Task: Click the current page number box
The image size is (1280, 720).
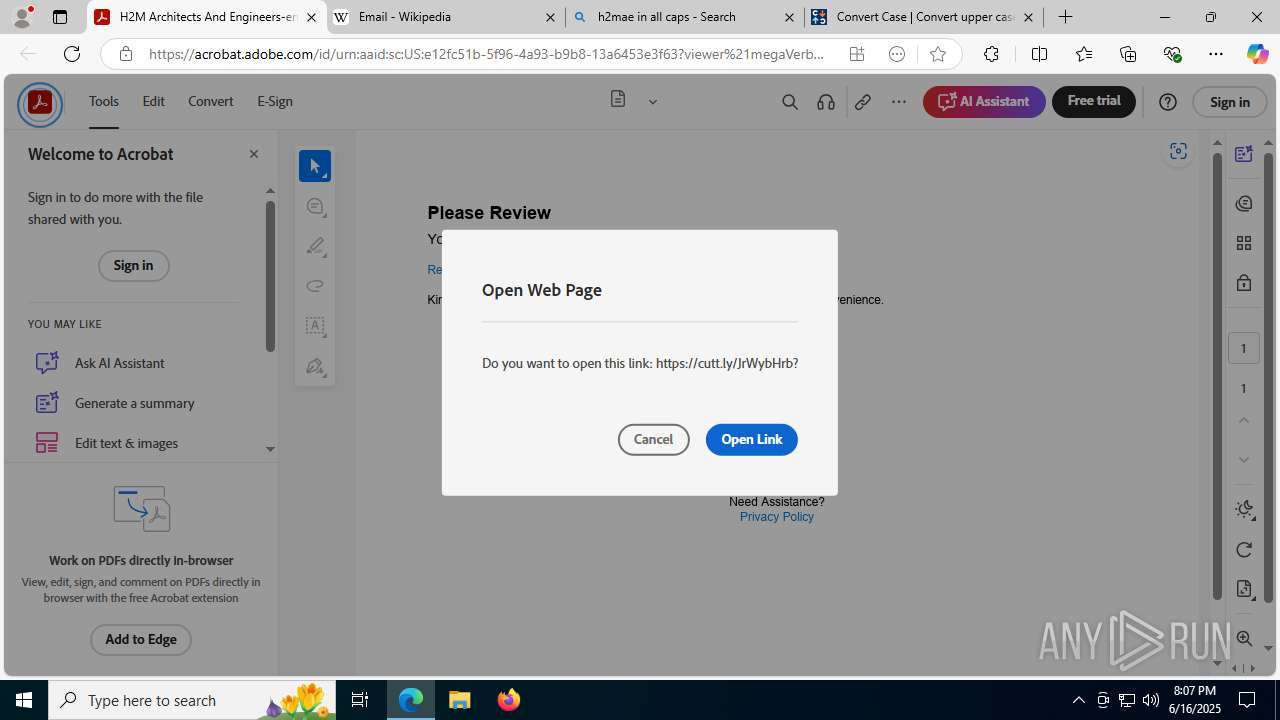Action: point(1244,348)
